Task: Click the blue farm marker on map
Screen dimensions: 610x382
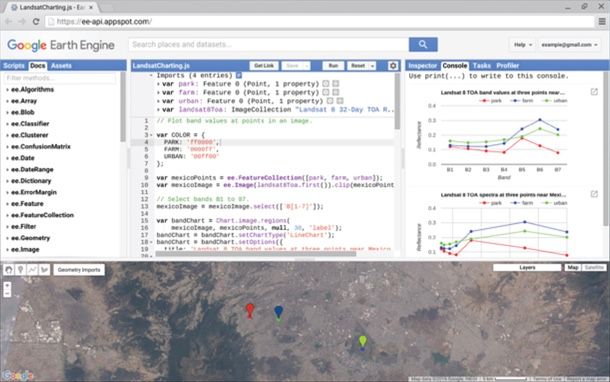Action: [x=279, y=312]
